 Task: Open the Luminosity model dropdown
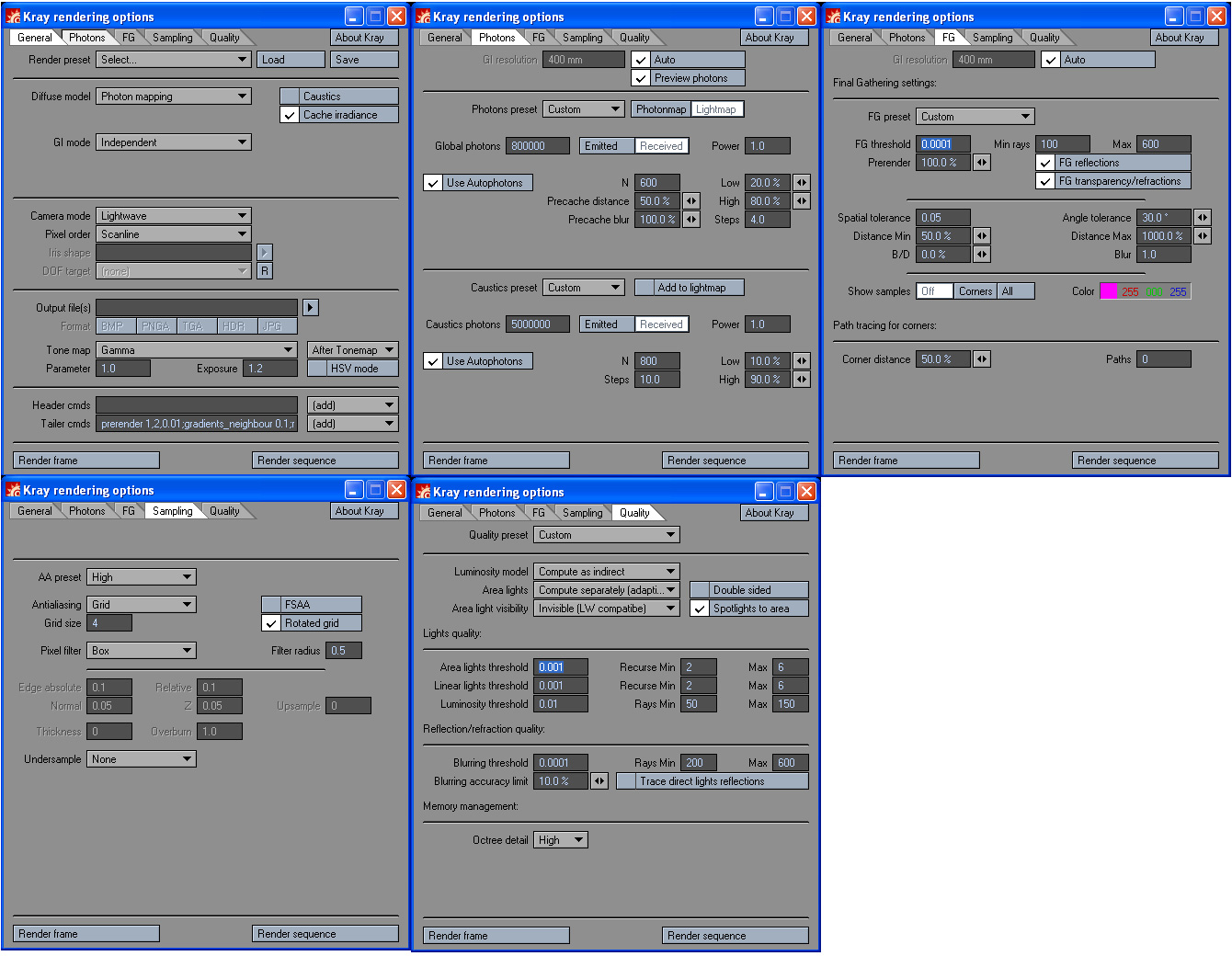click(606, 572)
